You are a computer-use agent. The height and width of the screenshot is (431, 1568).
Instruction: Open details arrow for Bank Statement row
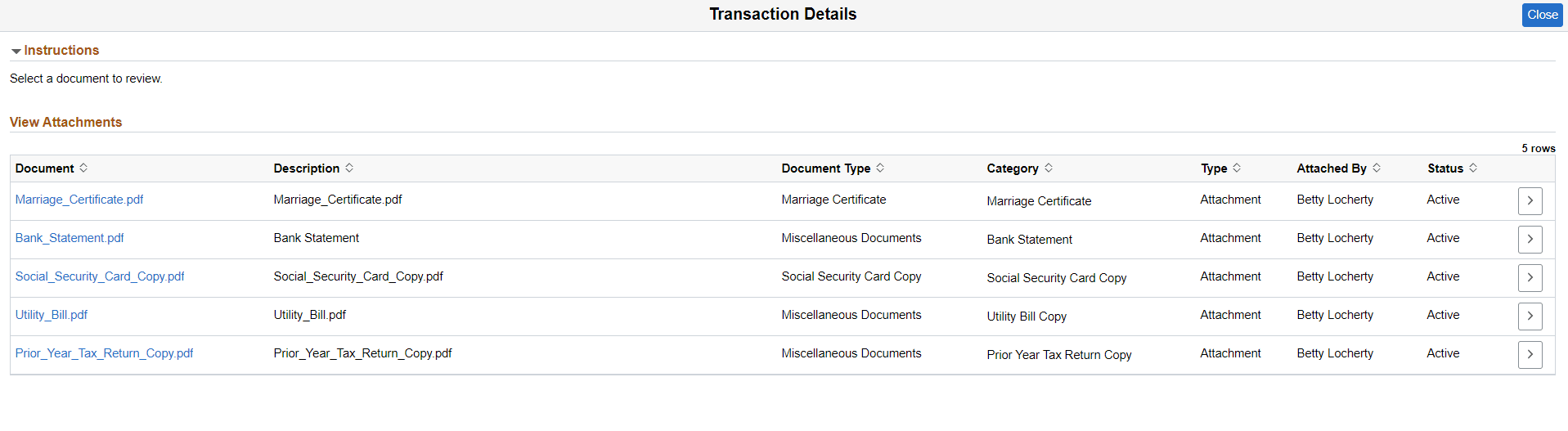1530,240
